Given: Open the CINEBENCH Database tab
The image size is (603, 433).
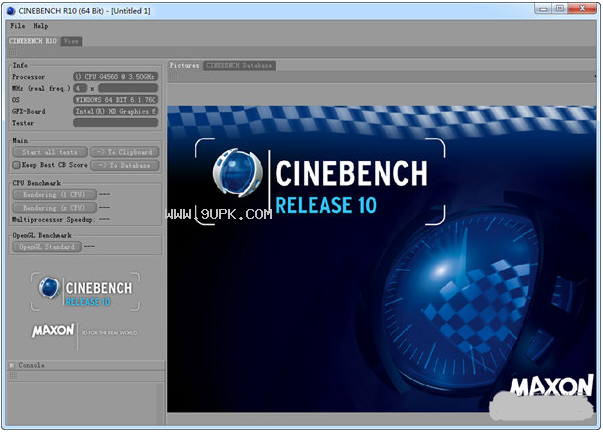Looking at the screenshot, I should tap(239, 65).
